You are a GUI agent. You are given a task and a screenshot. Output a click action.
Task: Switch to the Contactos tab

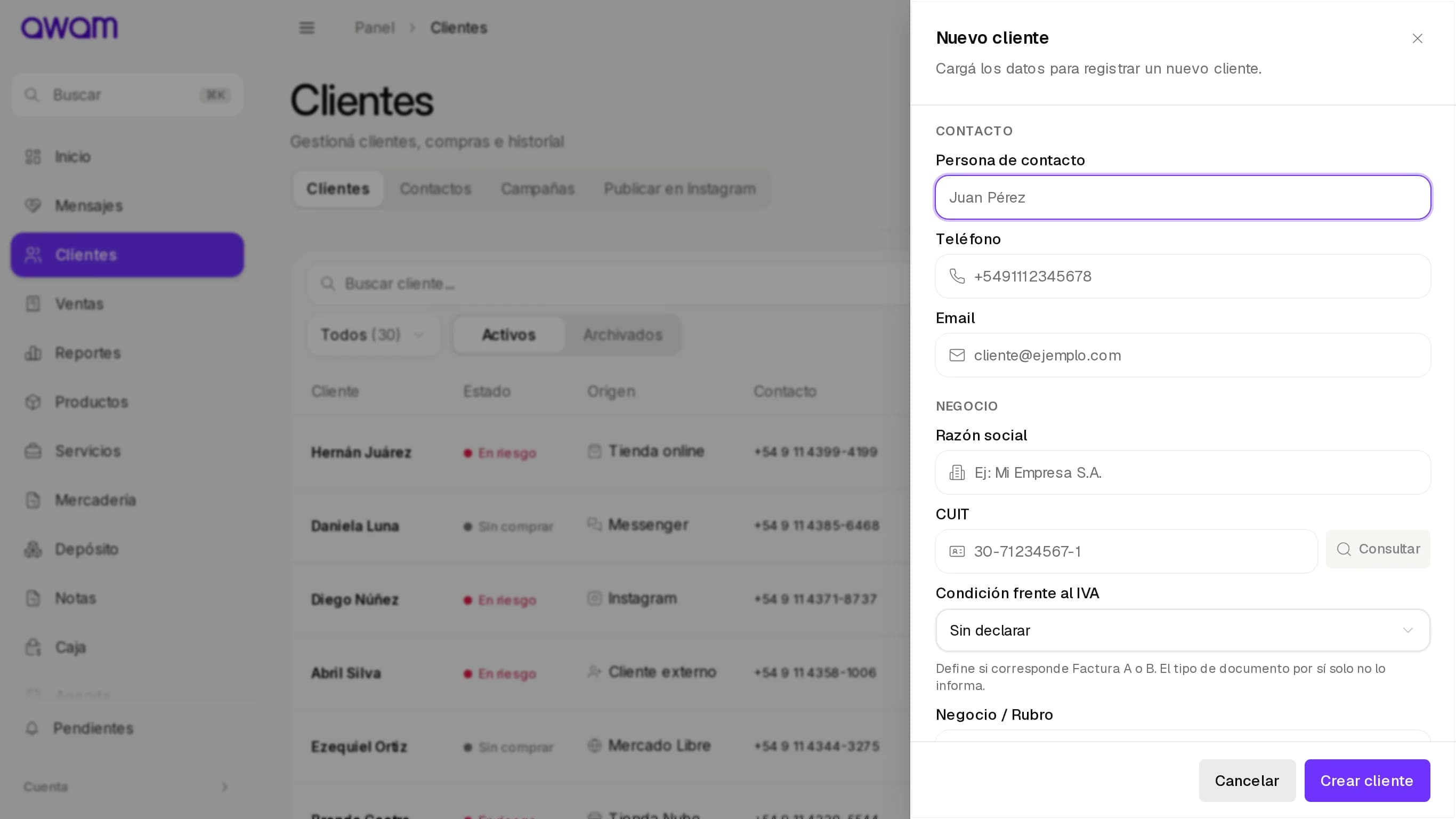pyautogui.click(x=435, y=189)
